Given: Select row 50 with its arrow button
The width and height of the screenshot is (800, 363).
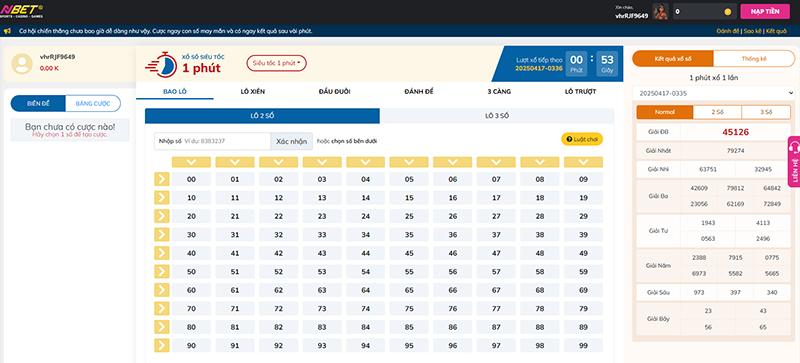Looking at the screenshot, I should click(x=161, y=272).
